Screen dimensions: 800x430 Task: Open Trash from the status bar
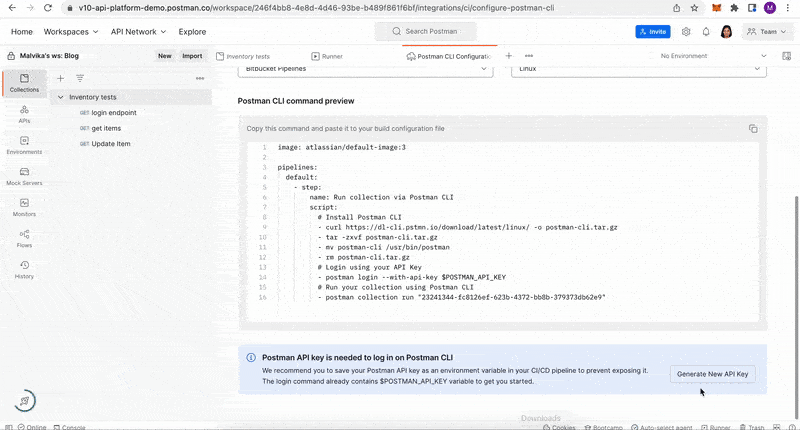(x=752, y=427)
